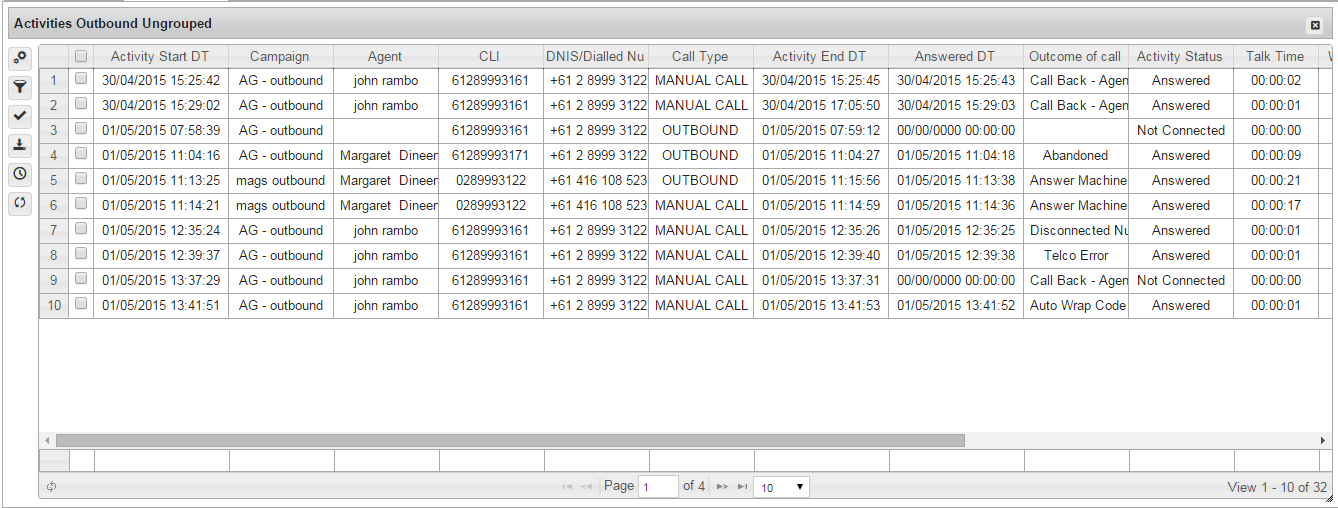Click the Talk Time column header

point(1274,57)
